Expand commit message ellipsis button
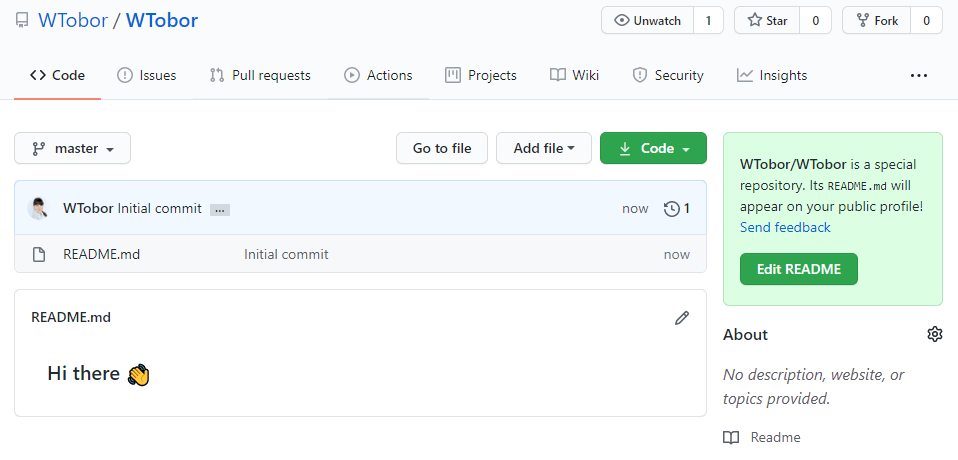 [220, 210]
